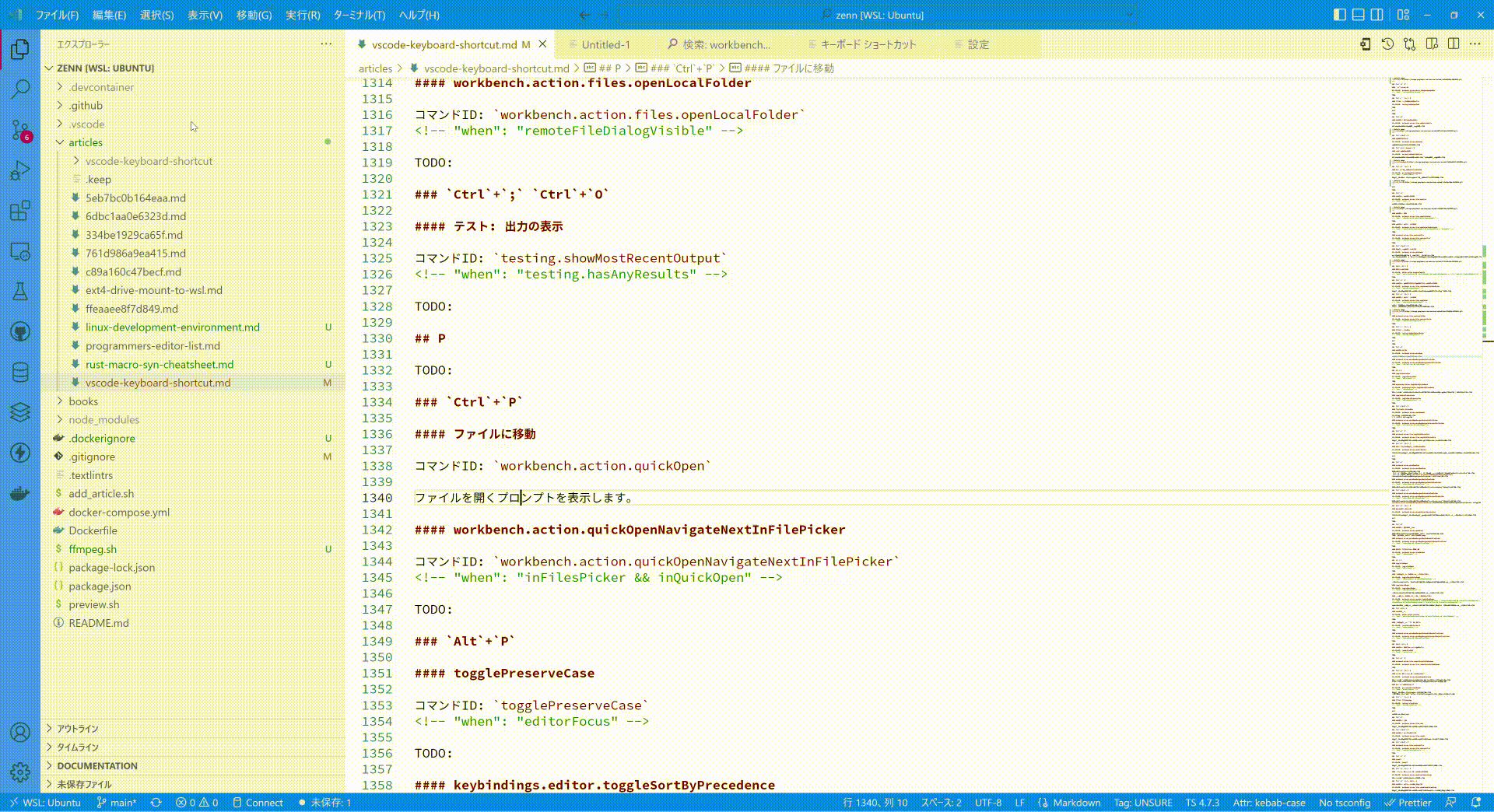Click Prettier in the status bar
1494x812 pixels.
[1408, 803]
